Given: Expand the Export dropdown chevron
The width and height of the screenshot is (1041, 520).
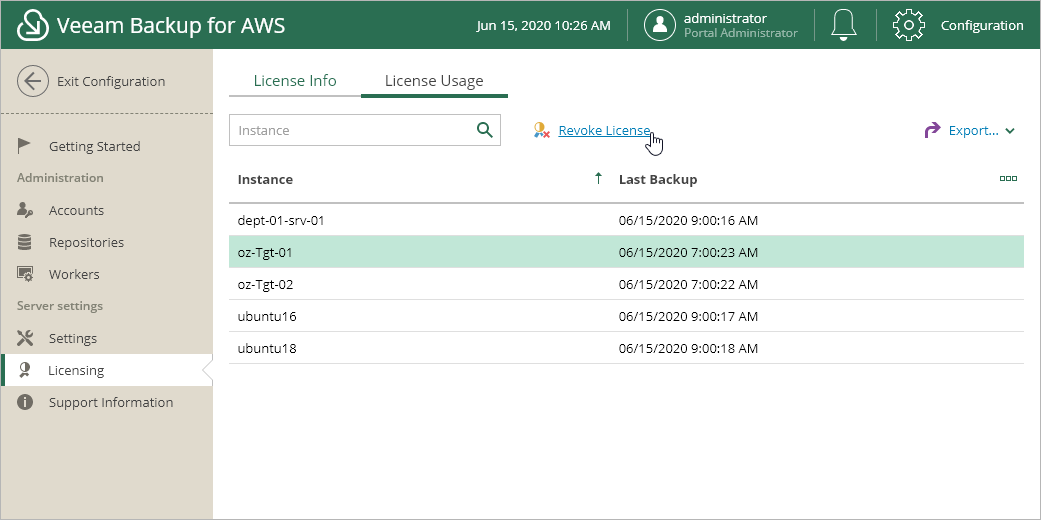Looking at the screenshot, I should (1010, 131).
